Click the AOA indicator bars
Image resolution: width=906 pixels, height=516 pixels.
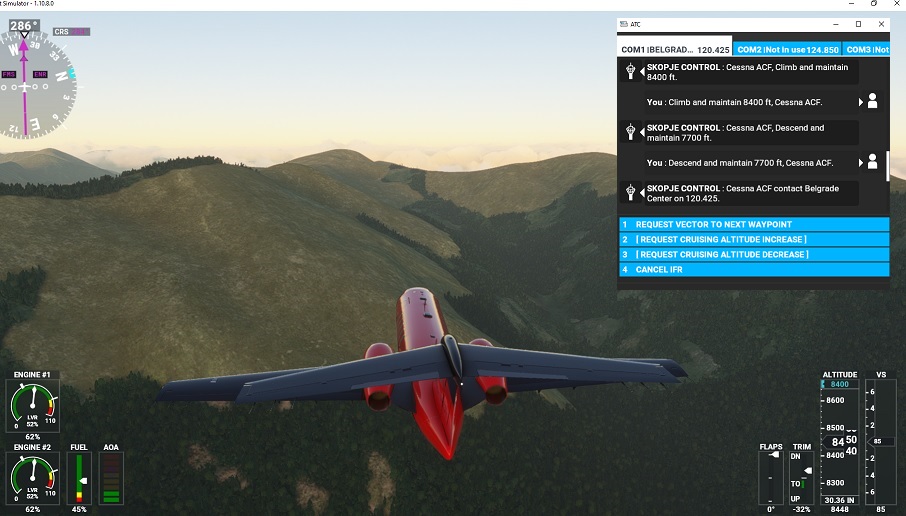(x=111, y=478)
